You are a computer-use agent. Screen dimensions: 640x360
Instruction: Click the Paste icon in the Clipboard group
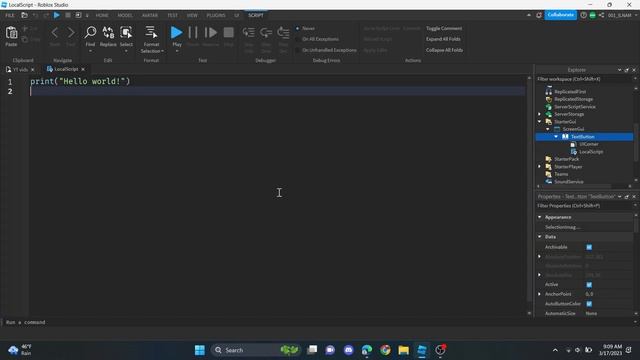coord(11,33)
